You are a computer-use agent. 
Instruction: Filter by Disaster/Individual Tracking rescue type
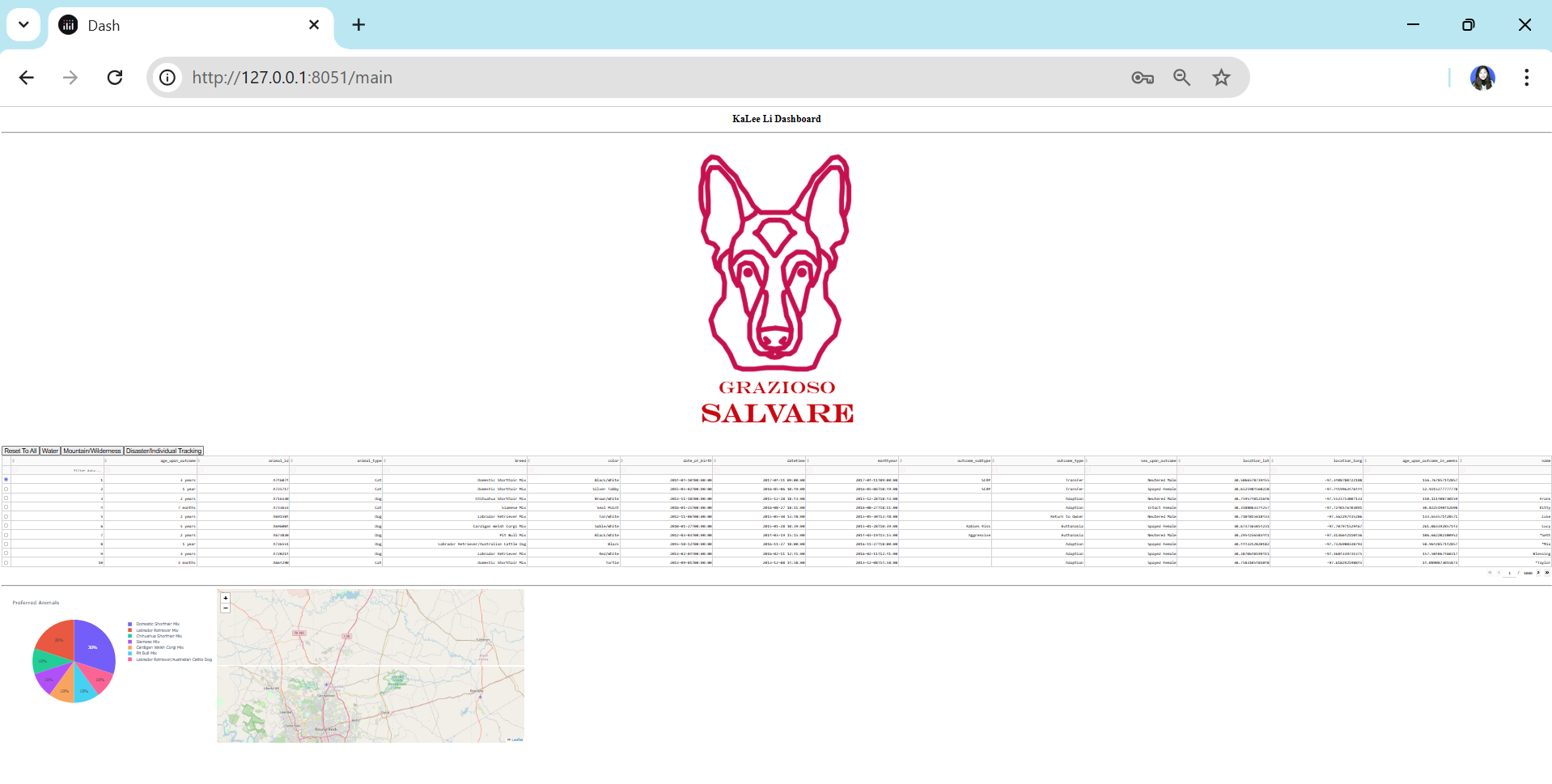pos(163,451)
